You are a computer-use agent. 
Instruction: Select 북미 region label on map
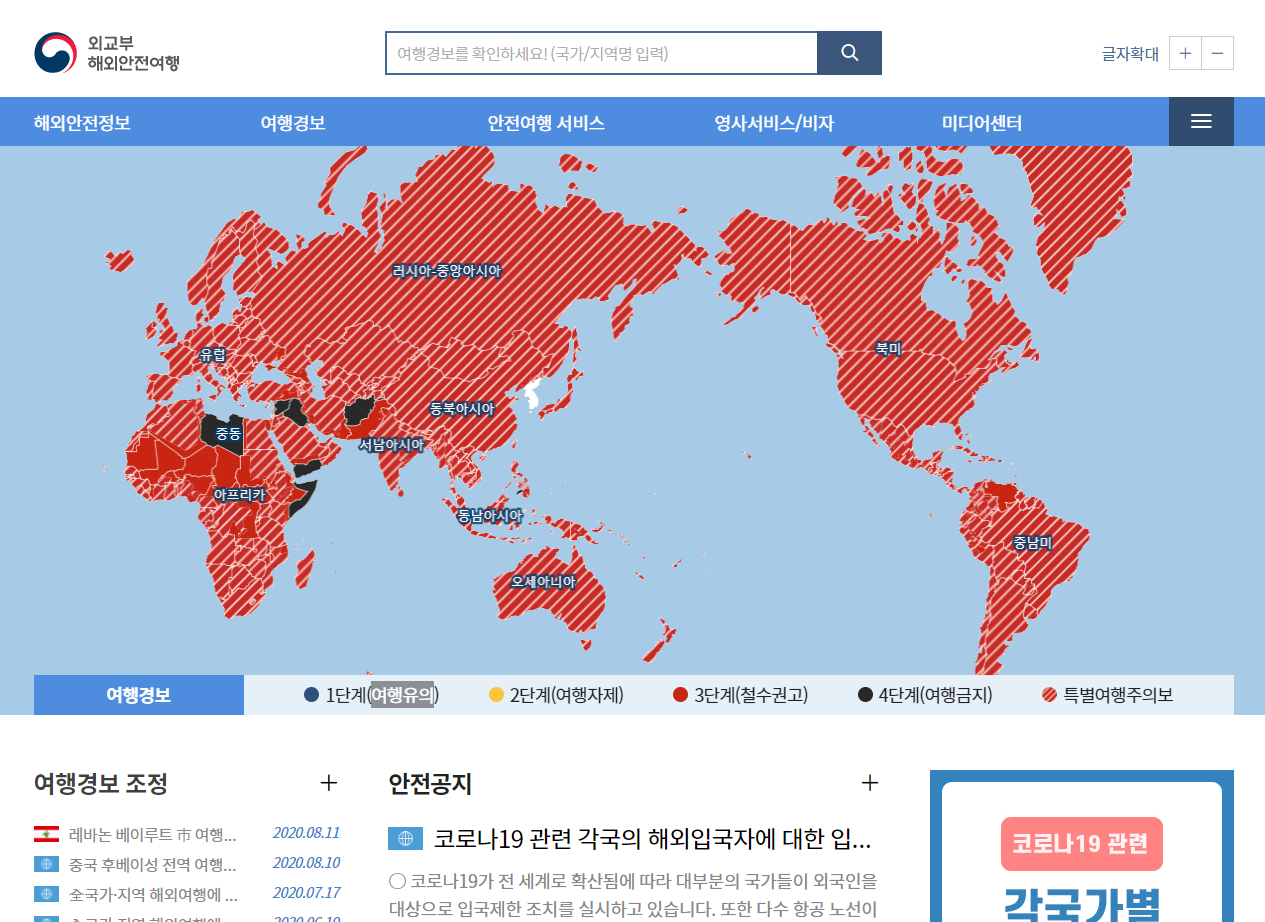point(889,348)
